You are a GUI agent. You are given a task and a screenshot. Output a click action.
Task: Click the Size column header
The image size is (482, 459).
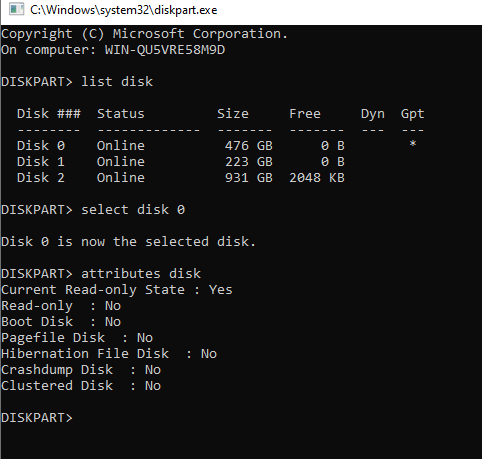pos(233,114)
